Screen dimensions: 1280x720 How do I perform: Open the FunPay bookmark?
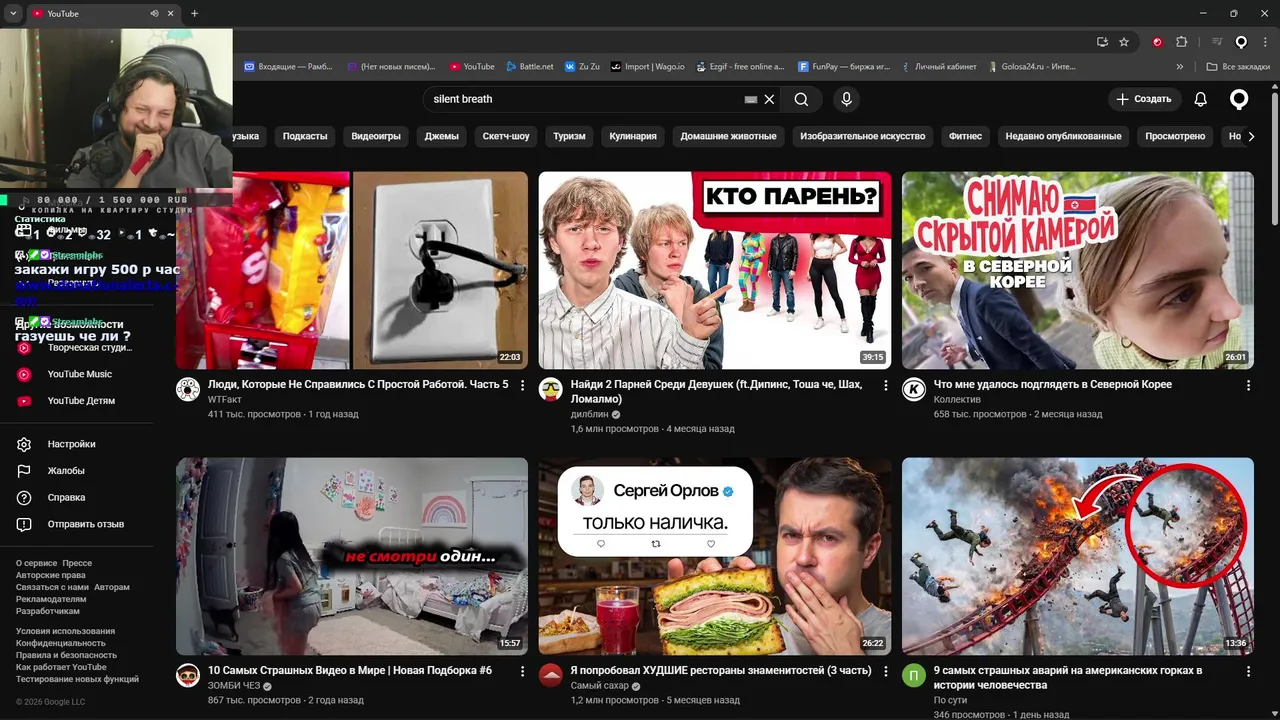coord(844,67)
